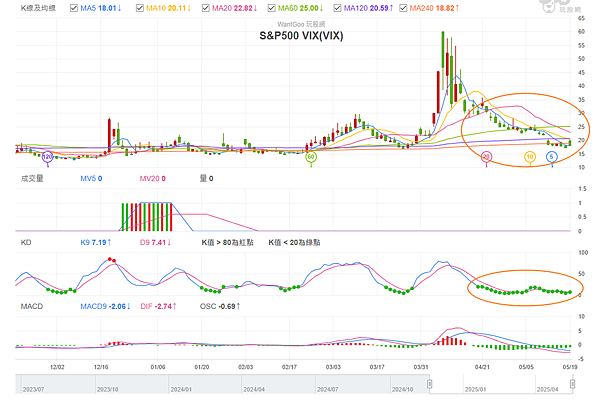The height and width of the screenshot is (400, 600).
Task: Select the pink 20 marker below the candles
Action: coord(486,157)
